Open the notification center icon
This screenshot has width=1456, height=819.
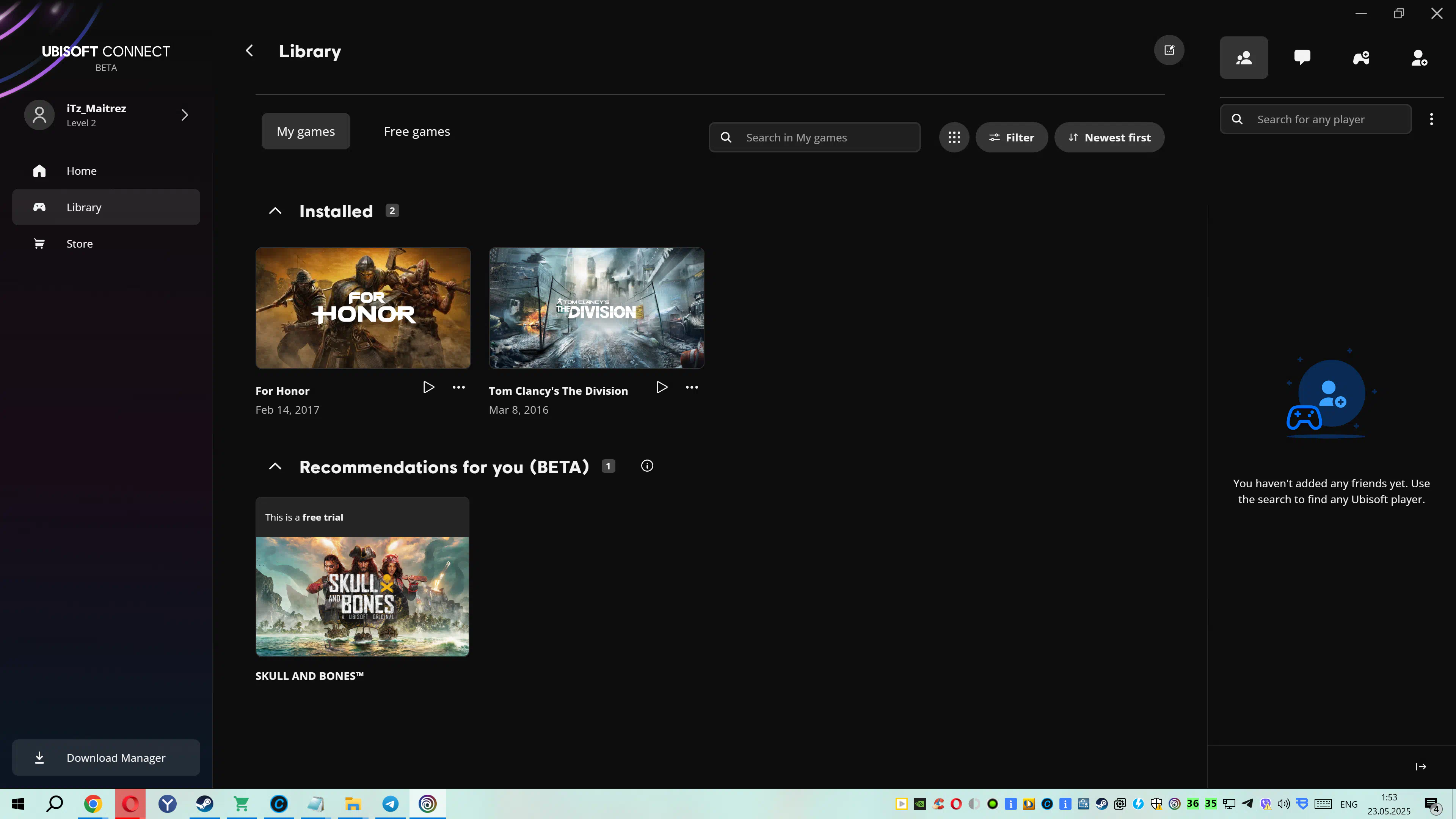click(1432, 804)
